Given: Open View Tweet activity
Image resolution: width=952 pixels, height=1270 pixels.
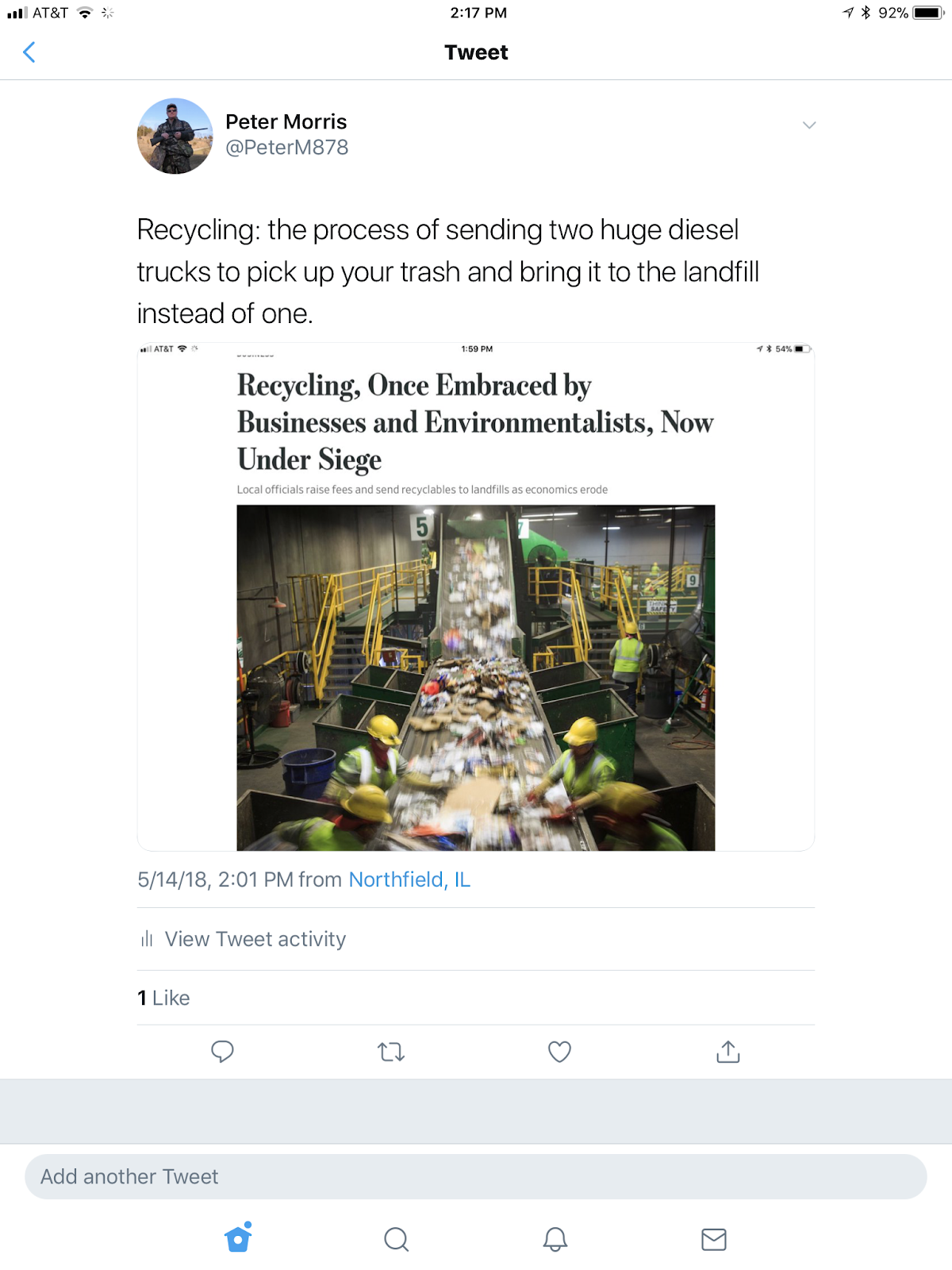Looking at the screenshot, I should click(x=255, y=939).
